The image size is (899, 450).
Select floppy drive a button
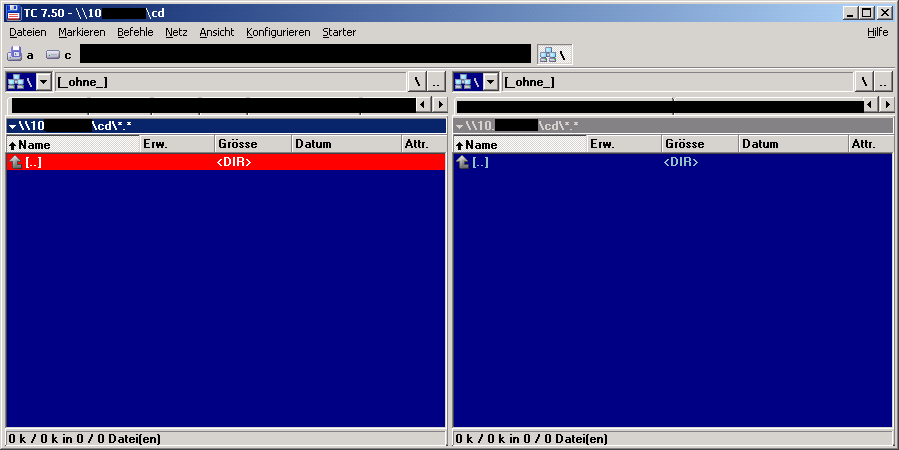pyautogui.click(x=21, y=55)
